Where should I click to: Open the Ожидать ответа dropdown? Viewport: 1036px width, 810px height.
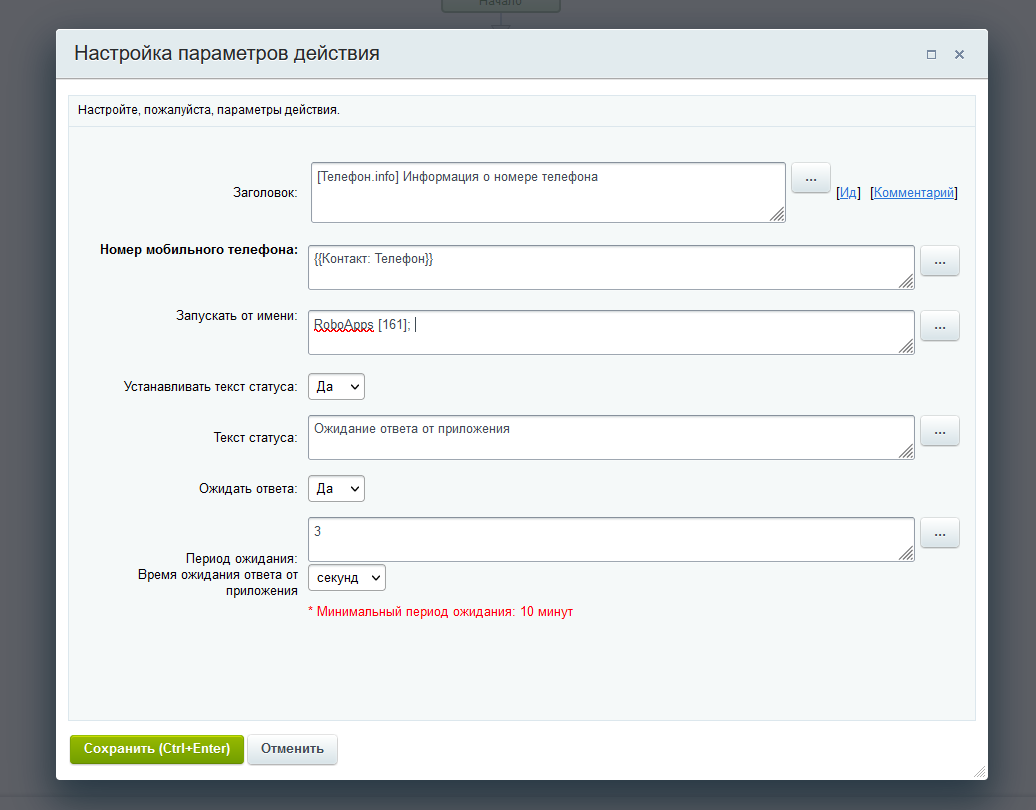coord(336,488)
